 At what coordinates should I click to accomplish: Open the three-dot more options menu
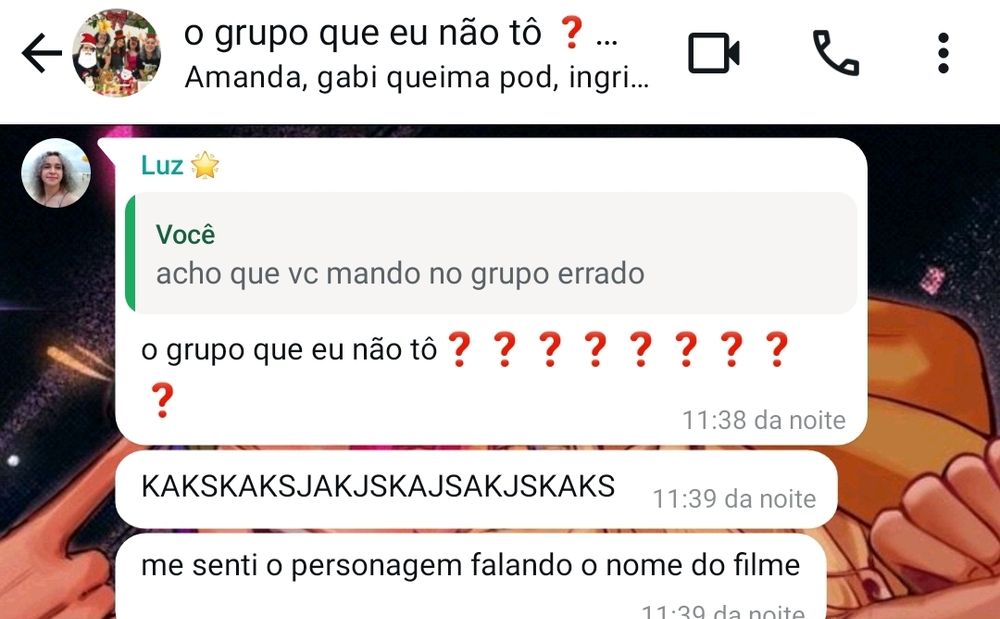(943, 53)
